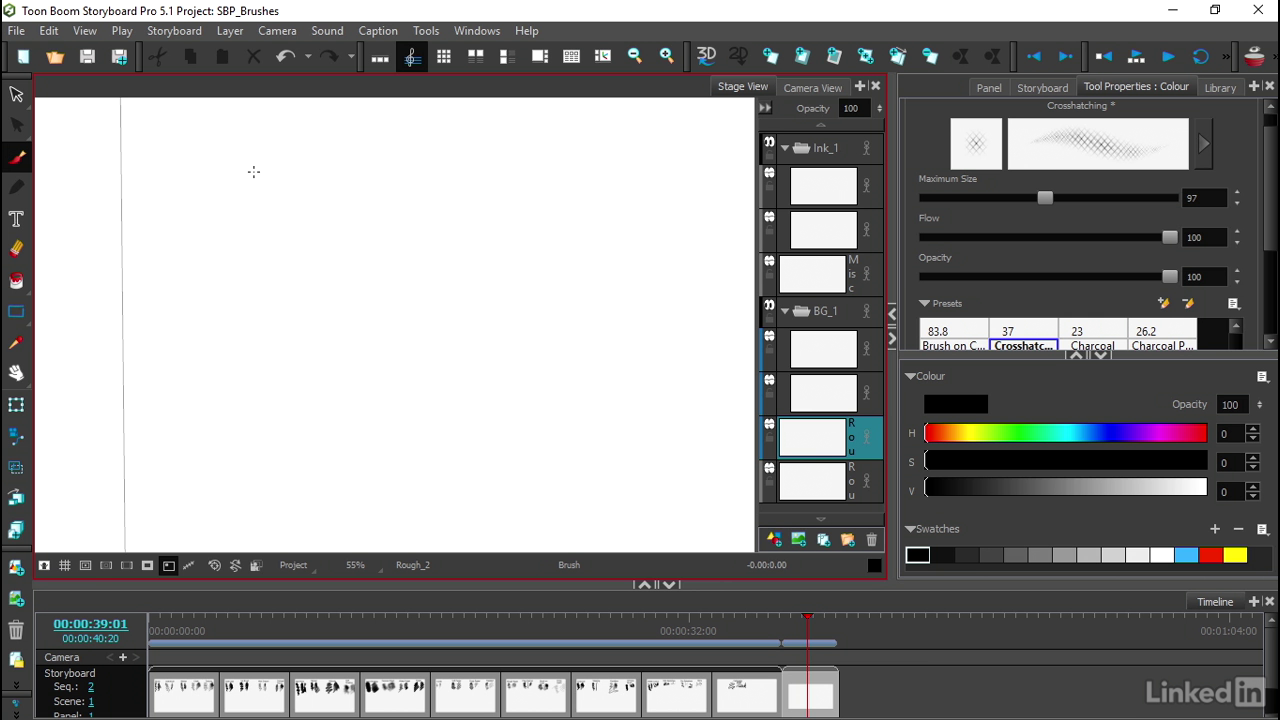The image size is (1280, 720).
Task: Select the blue colour swatch
Action: (x=1186, y=555)
